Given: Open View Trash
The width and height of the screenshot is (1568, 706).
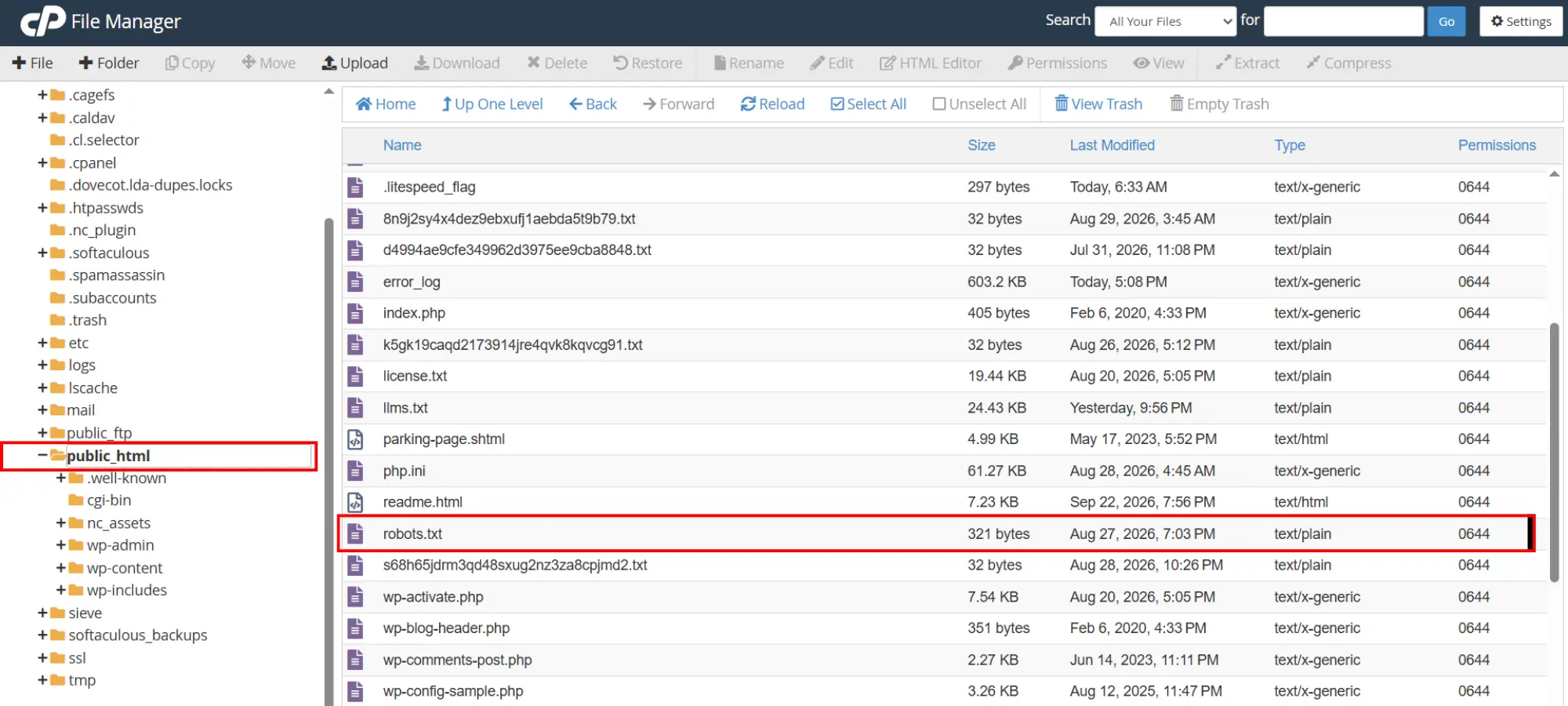Looking at the screenshot, I should click(1098, 104).
